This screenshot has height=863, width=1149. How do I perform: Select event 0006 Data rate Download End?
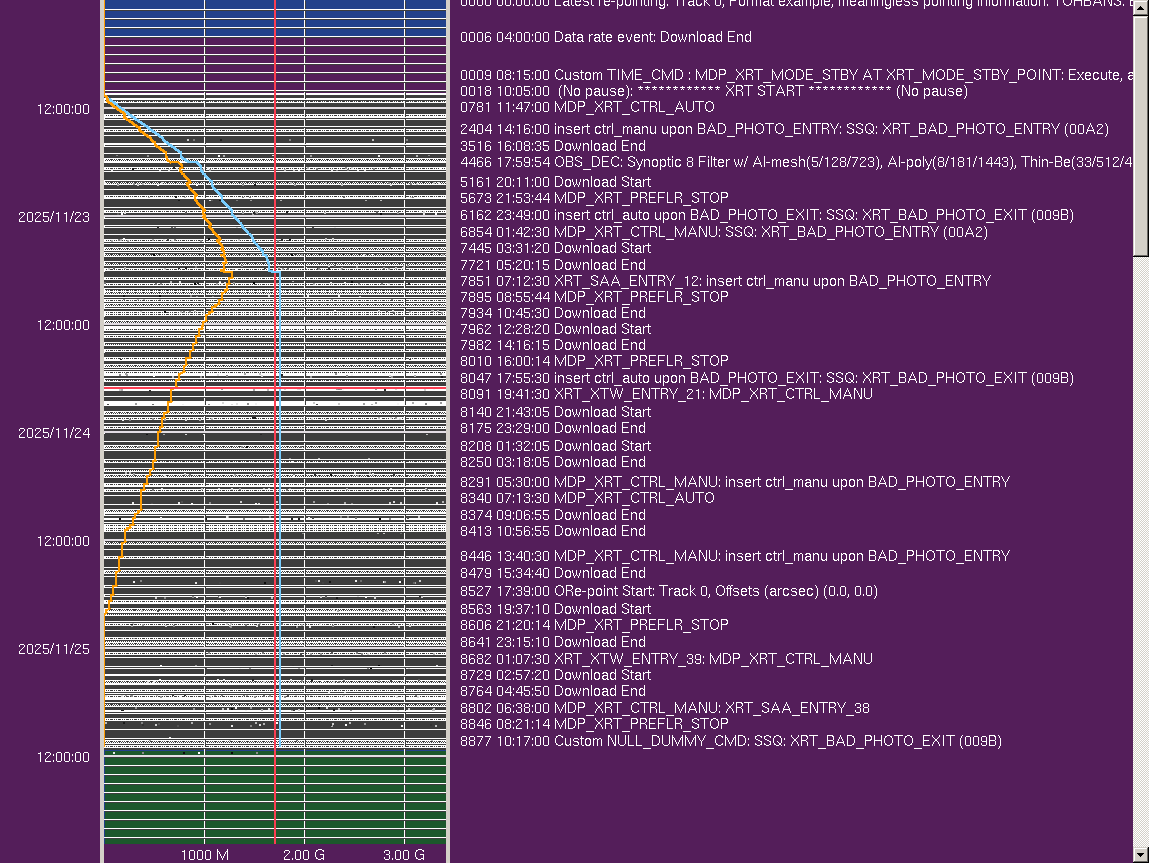pos(605,37)
